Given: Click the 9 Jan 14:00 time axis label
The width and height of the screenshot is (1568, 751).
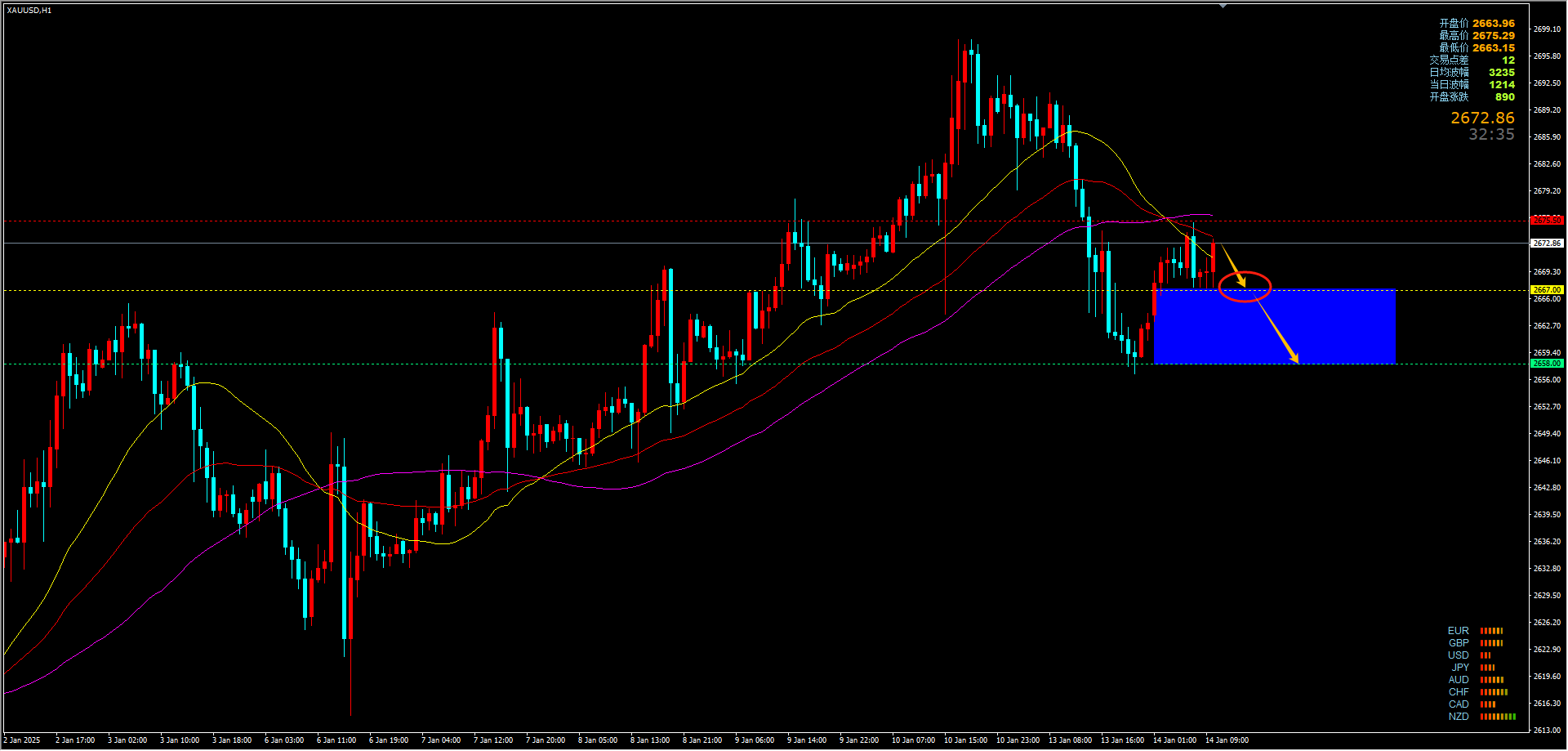Looking at the screenshot, I should click(x=807, y=740).
